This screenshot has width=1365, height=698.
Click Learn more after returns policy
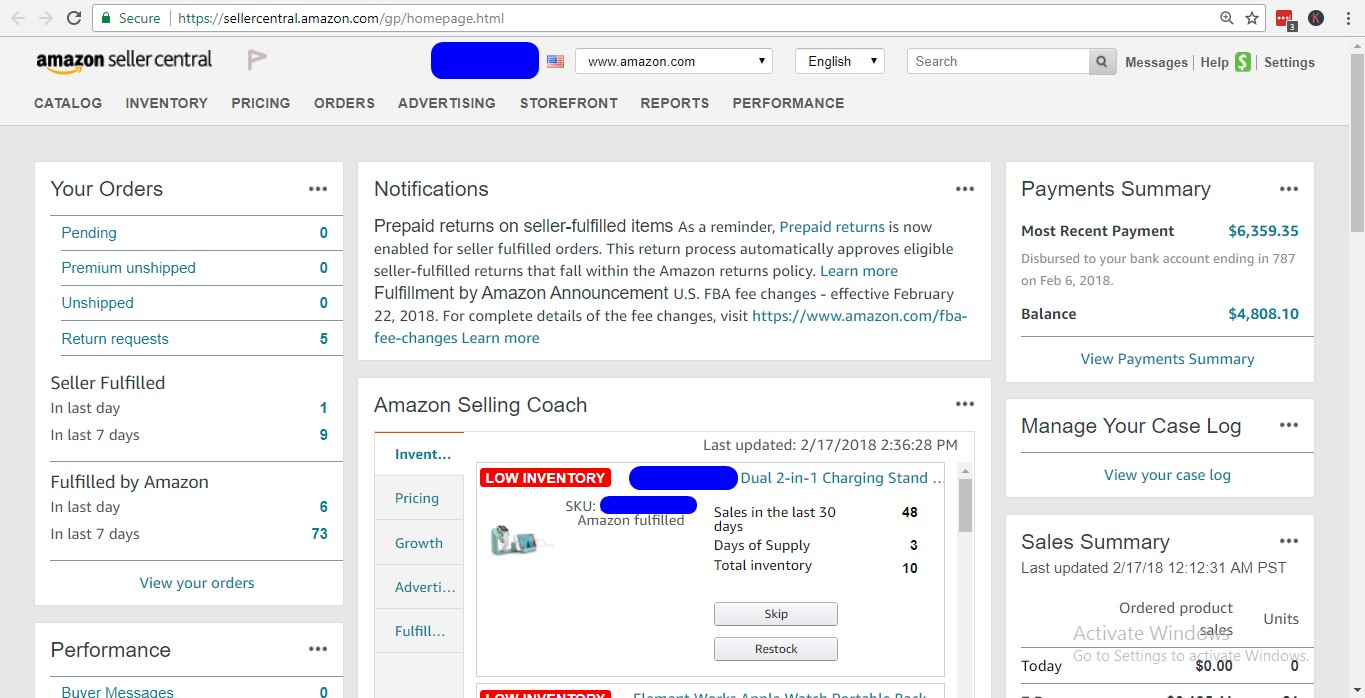coord(859,271)
